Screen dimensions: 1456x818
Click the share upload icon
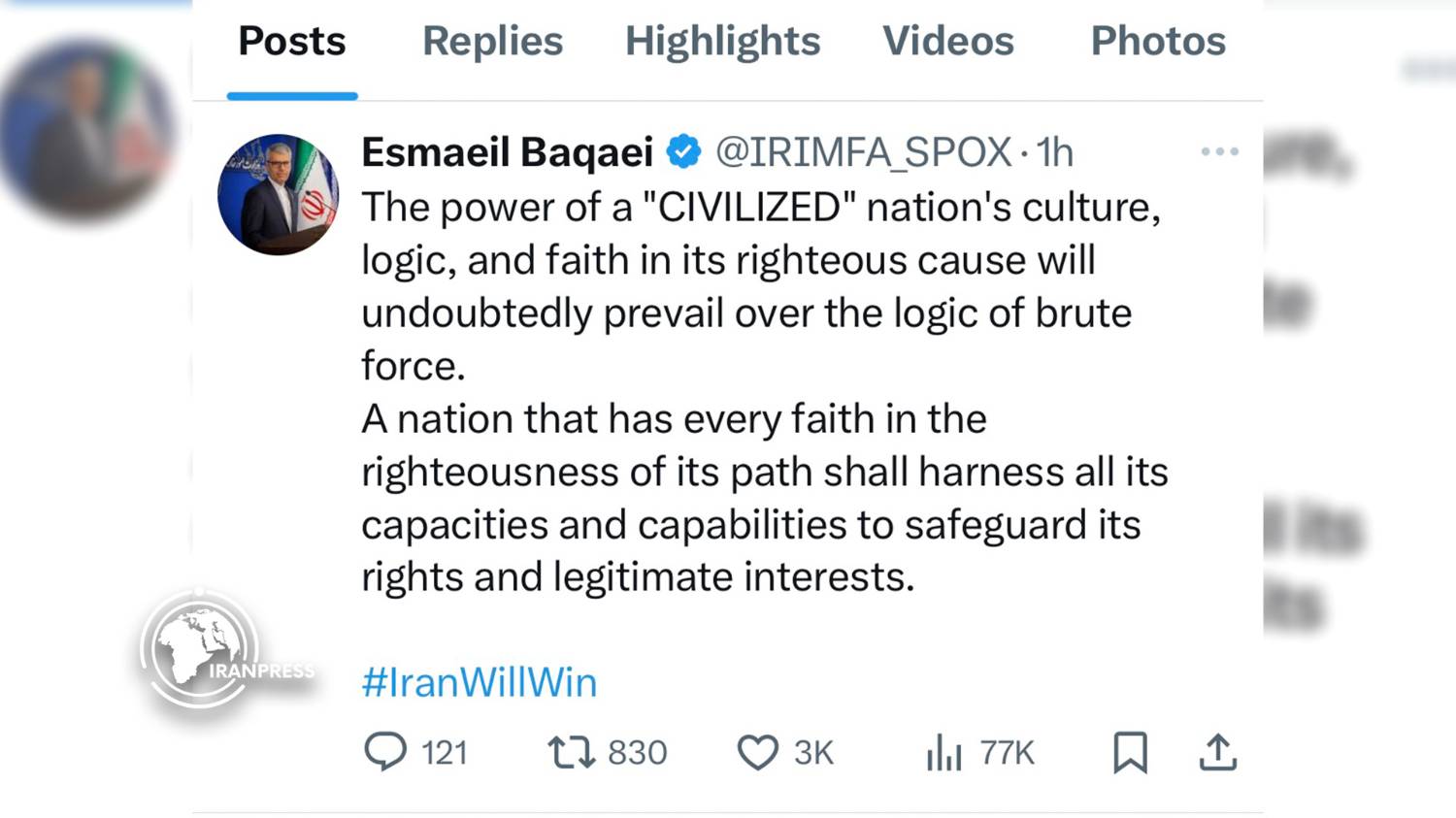coord(1218,752)
